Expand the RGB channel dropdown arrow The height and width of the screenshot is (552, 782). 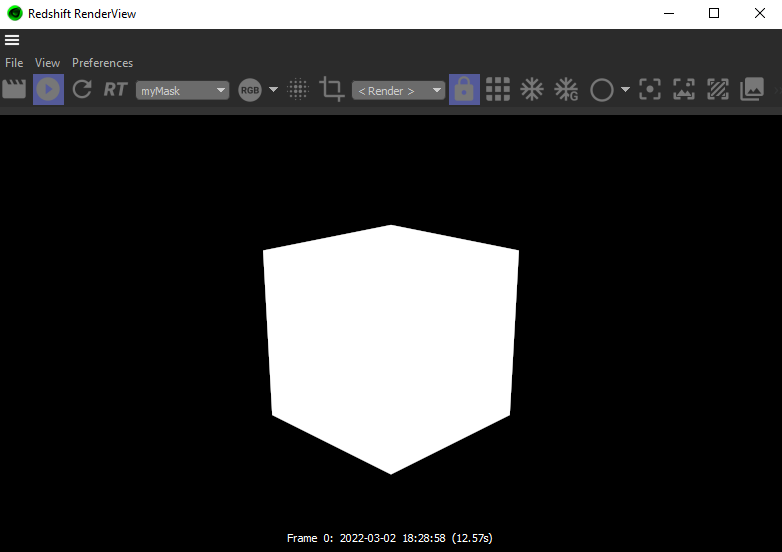coord(273,91)
